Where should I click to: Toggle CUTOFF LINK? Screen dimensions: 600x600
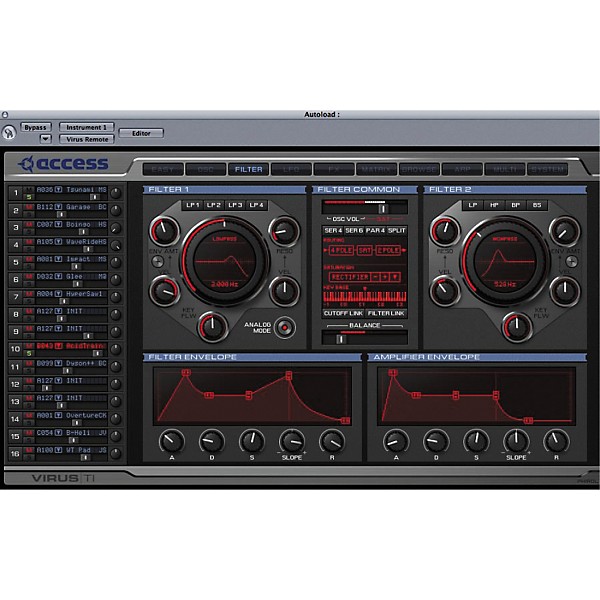coord(343,313)
